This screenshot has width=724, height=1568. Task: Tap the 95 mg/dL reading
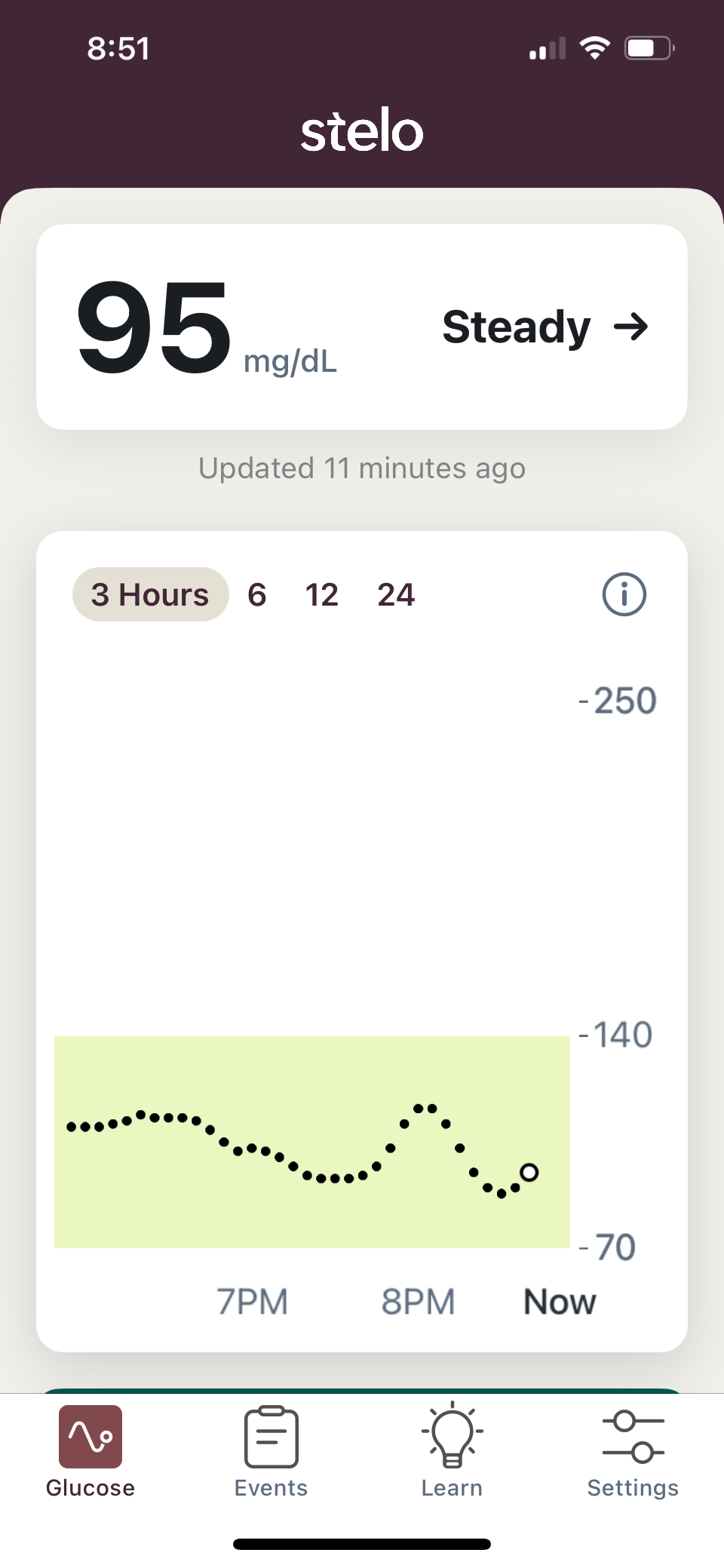tap(155, 327)
